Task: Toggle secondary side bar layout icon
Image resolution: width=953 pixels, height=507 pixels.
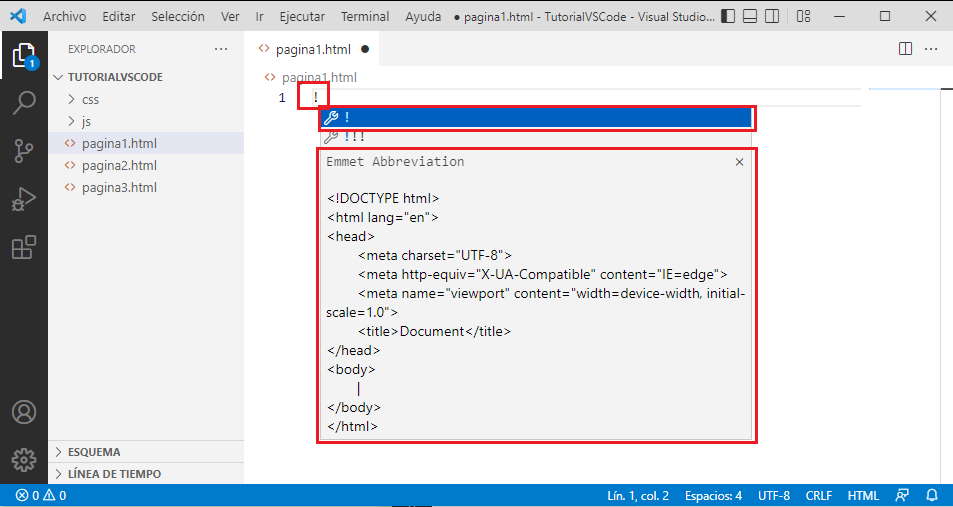Action: 772,16
